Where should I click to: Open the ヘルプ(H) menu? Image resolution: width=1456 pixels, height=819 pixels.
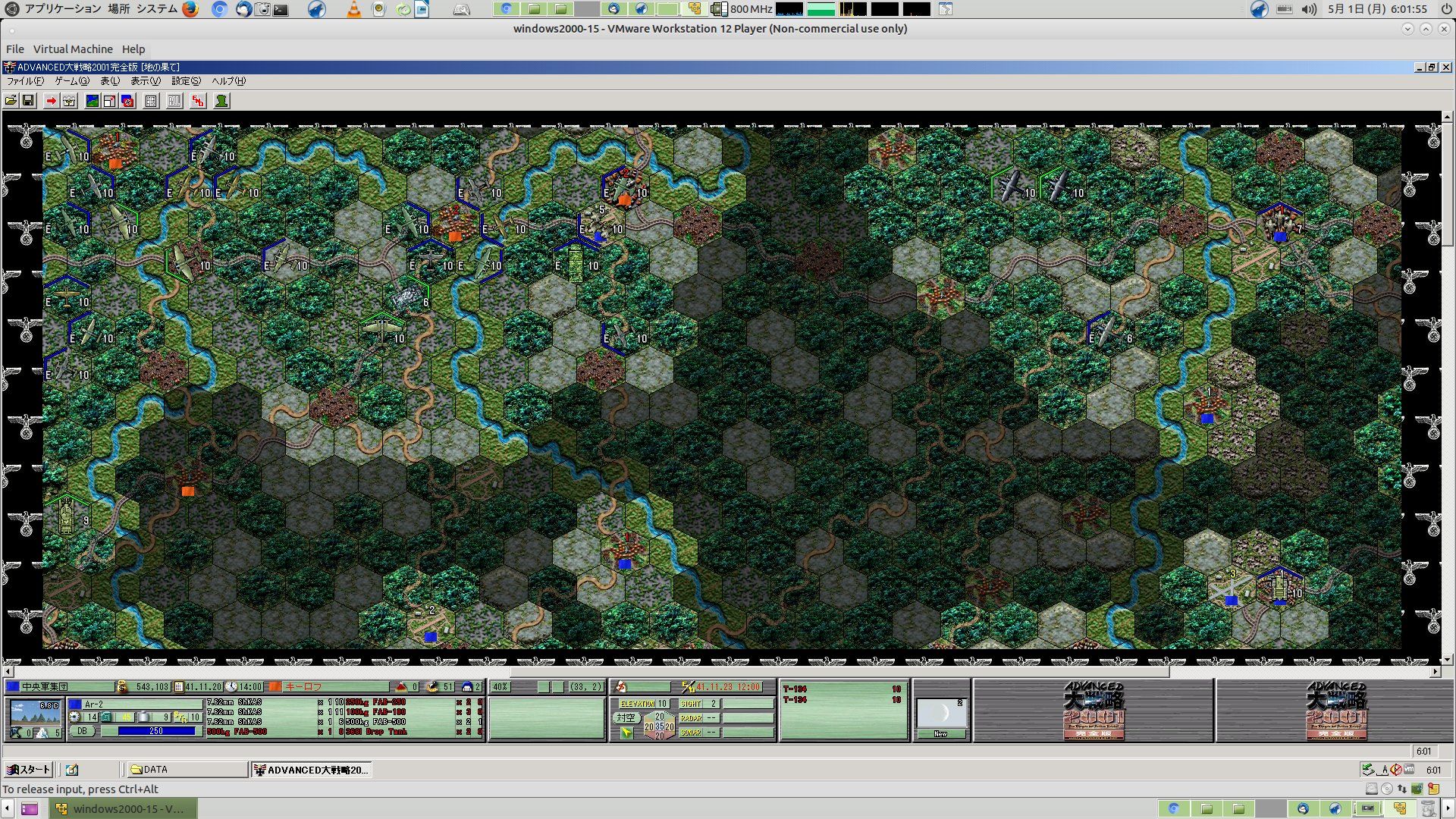click(x=228, y=81)
